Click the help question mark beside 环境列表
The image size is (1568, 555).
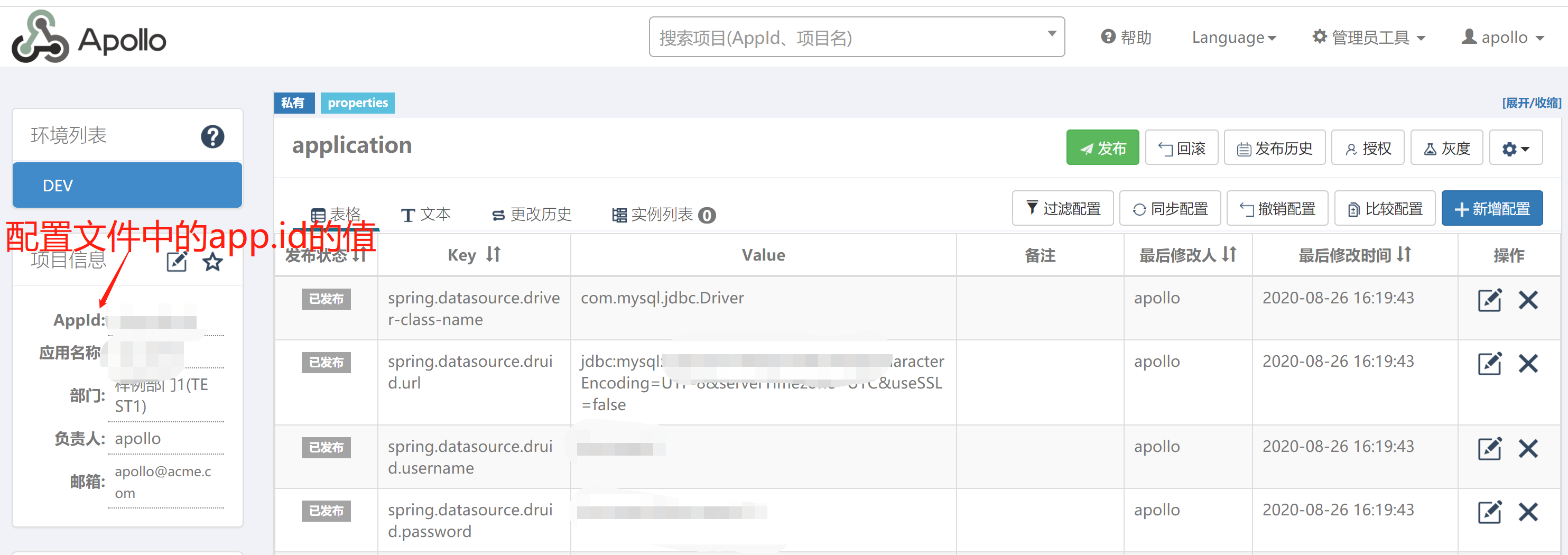tap(212, 137)
